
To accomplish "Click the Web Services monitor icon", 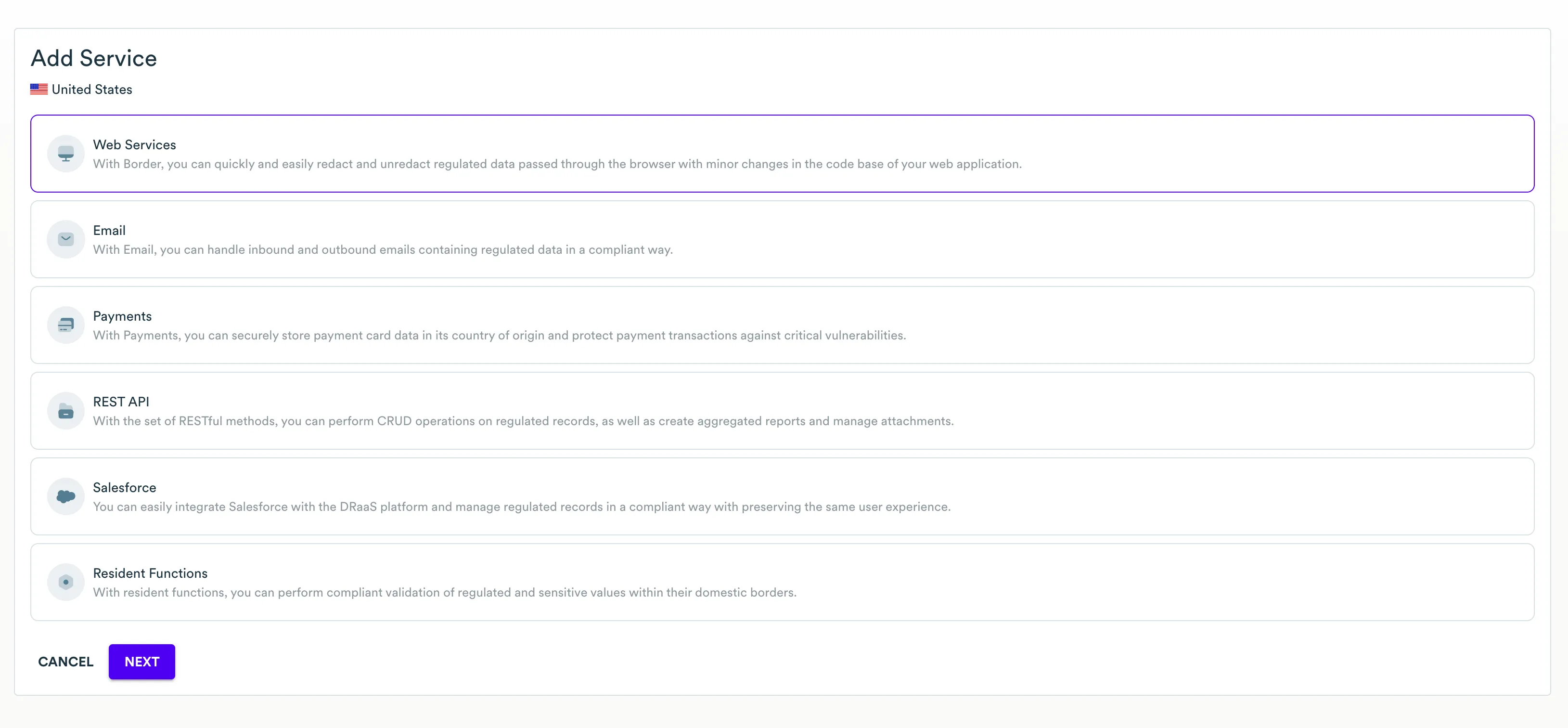I will pyautogui.click(x=66, y=154).
